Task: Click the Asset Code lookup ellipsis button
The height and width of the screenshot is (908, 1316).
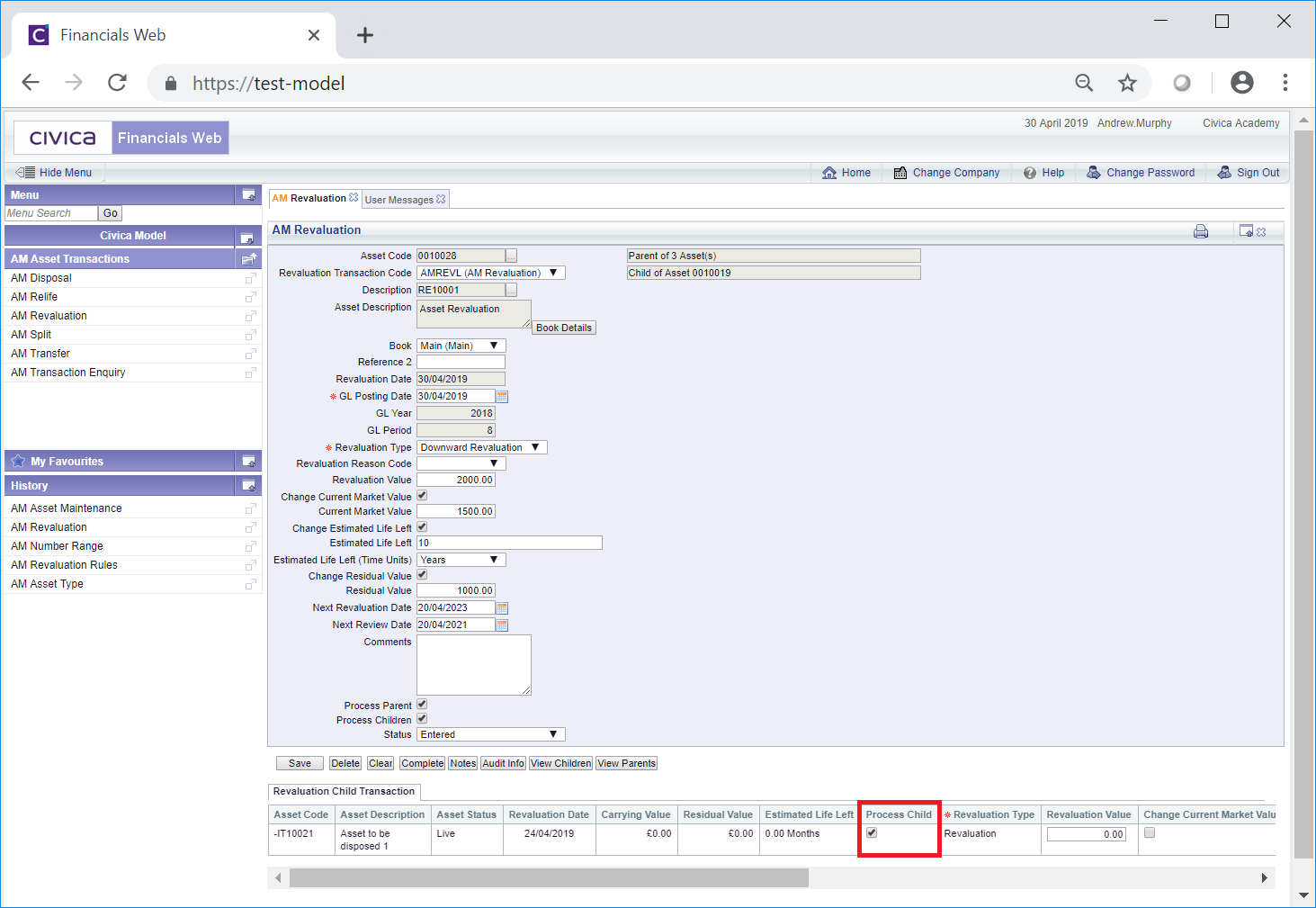Action: pos(512,256)
